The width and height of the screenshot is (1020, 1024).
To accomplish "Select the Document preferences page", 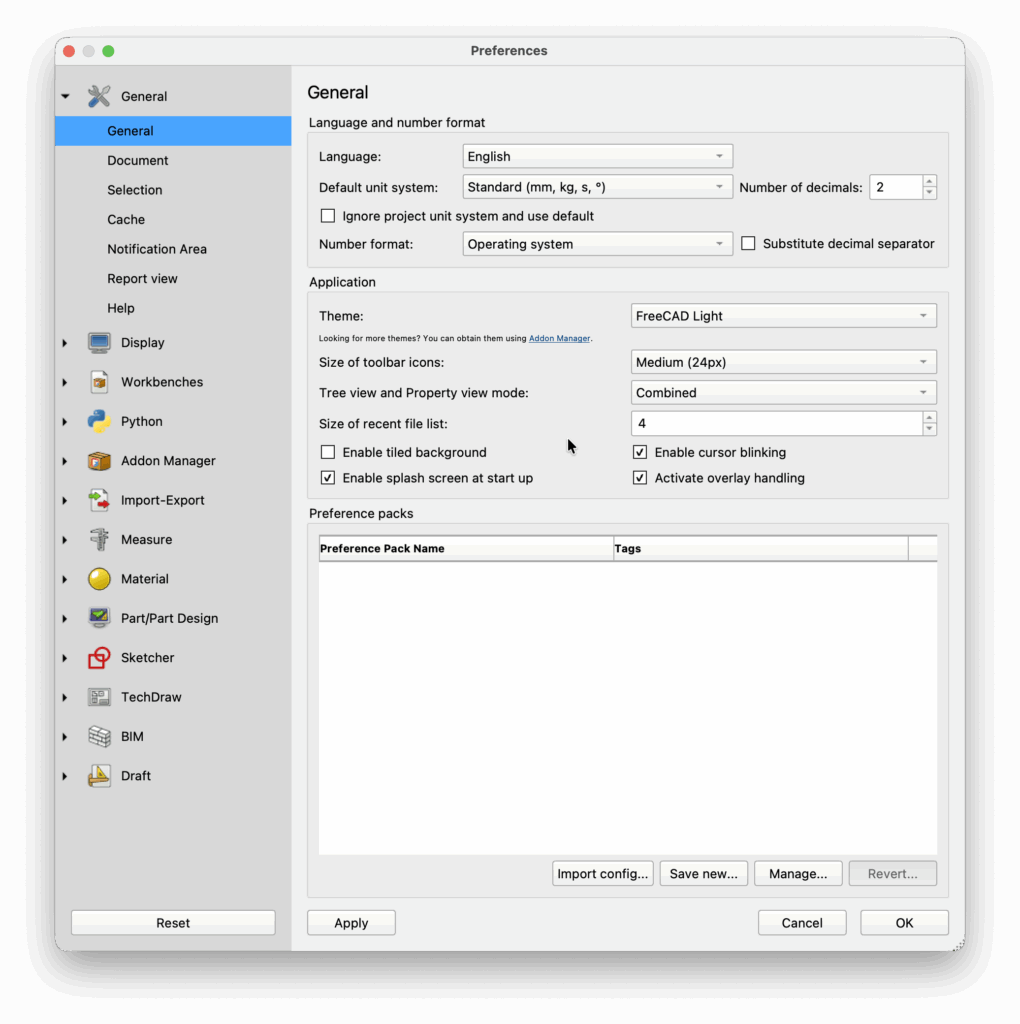I will pyautogui.click(x=138, y=161).
